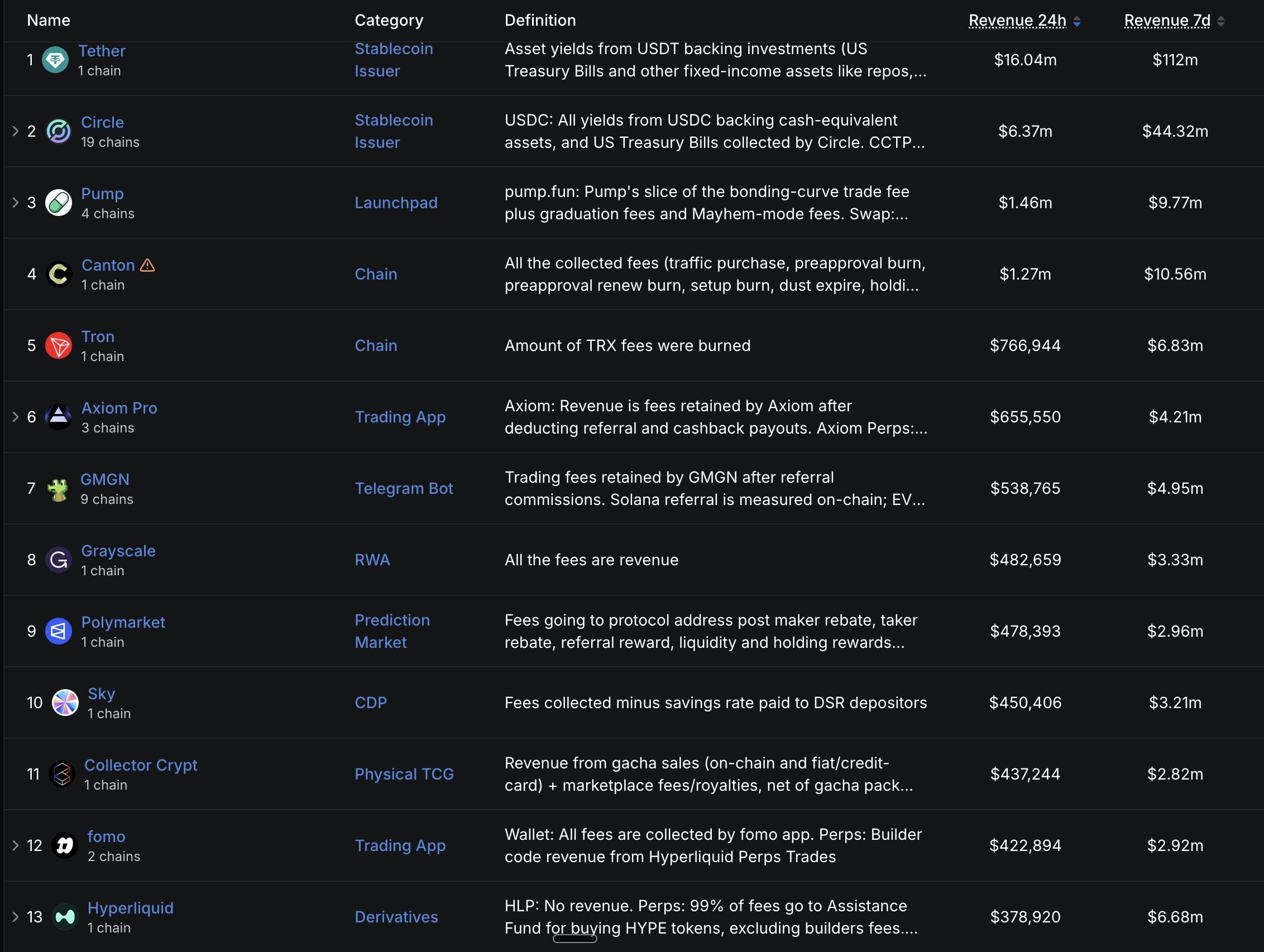Click the Circle logo icon

(x=58, y=131)
